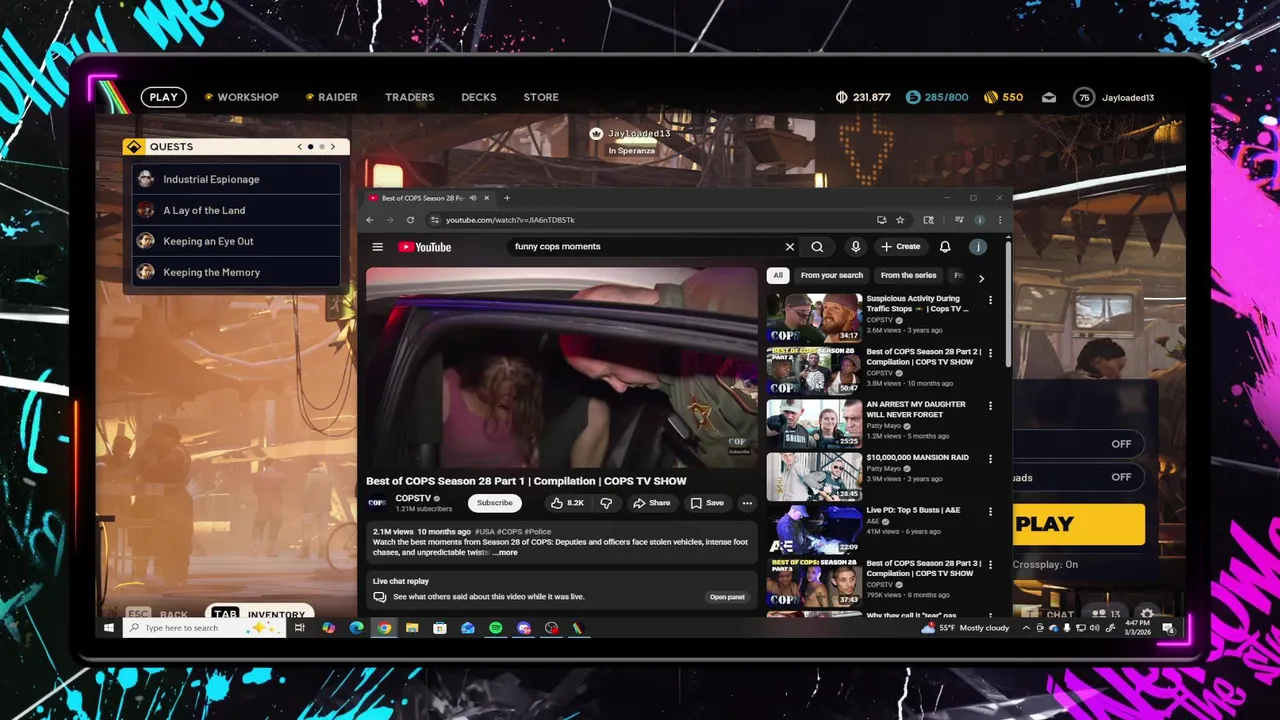The height and width of the screenshot is (720, 1280).
Task: Go back in the browser
Action: (x=370, y=220)
